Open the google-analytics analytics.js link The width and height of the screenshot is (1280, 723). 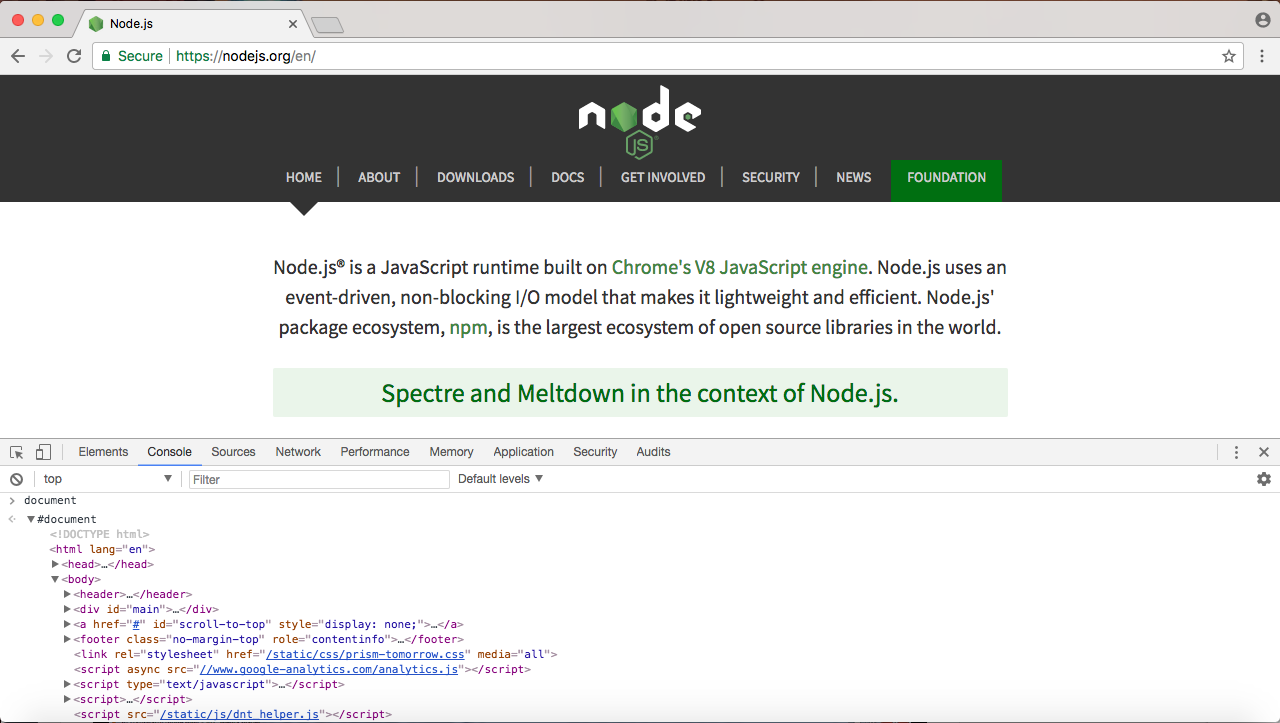point(329,669)
